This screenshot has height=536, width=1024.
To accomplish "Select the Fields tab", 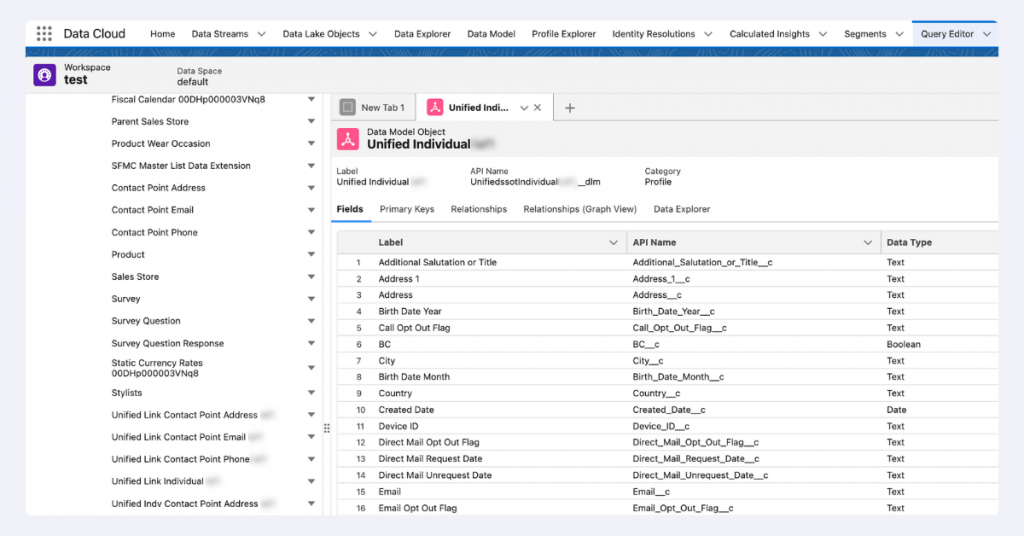I will point(350,209).
